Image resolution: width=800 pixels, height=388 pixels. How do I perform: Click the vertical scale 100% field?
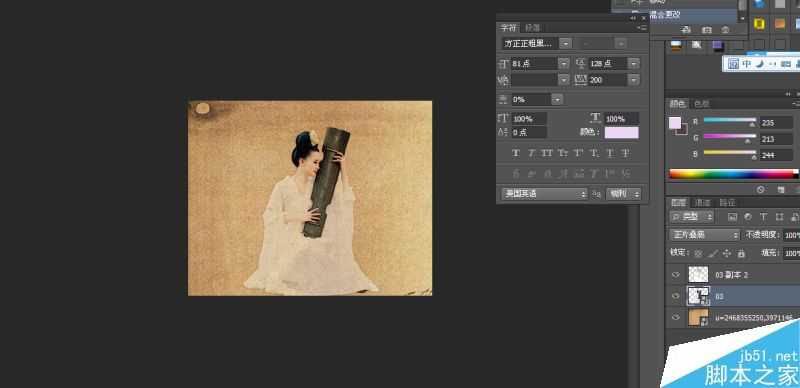(529, 119)
